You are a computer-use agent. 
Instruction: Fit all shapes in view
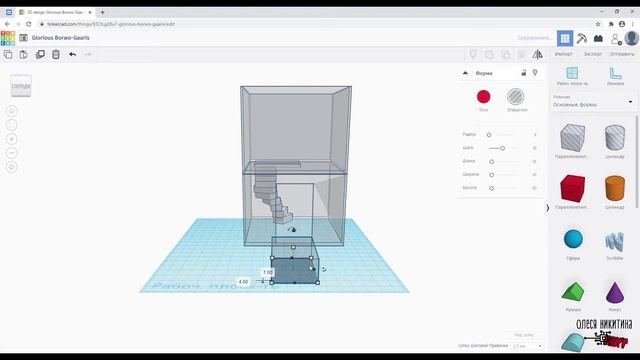tap(12, 125)
